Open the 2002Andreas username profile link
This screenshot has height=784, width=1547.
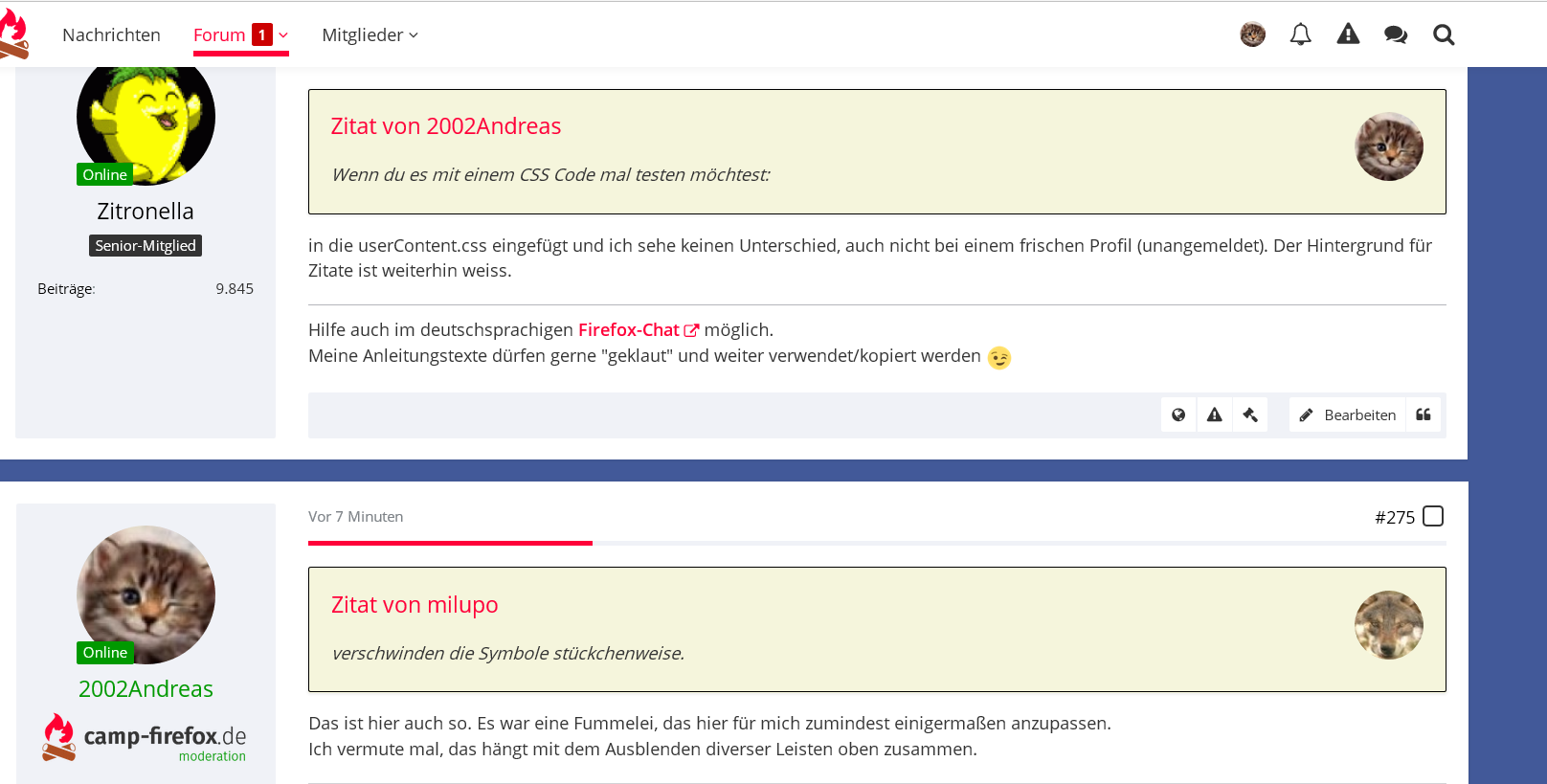click(146, 689)
